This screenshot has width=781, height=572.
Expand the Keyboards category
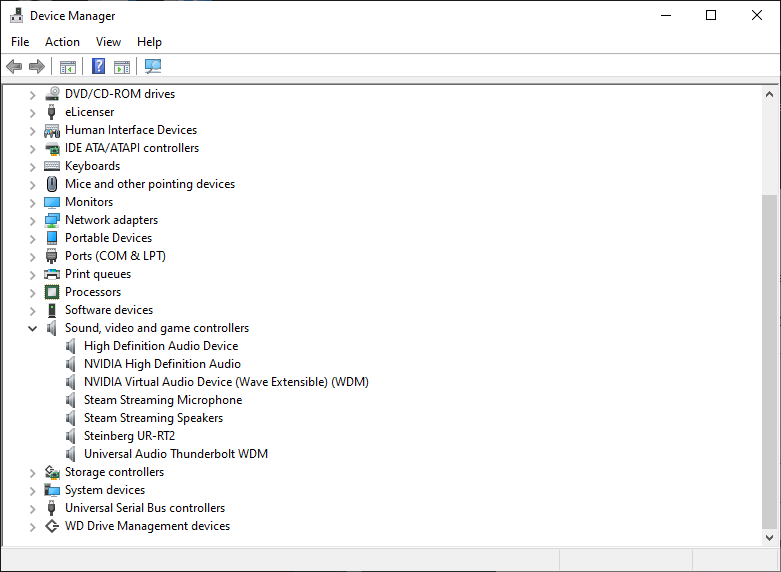(32, 167)
